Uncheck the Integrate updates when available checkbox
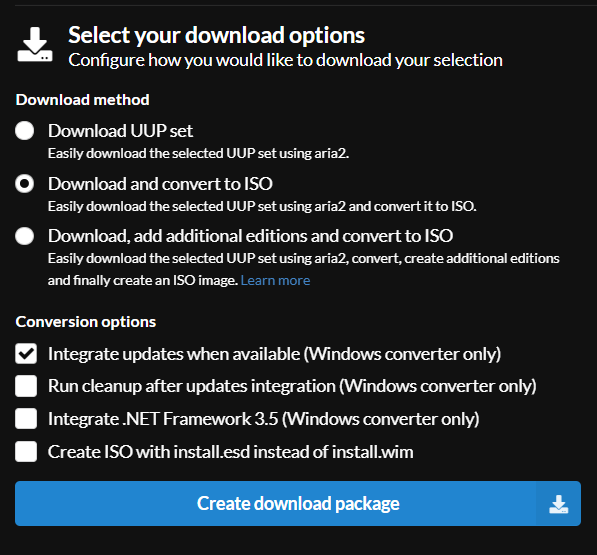The height and width of the screenshot is (555, 597). click(26, 354)
